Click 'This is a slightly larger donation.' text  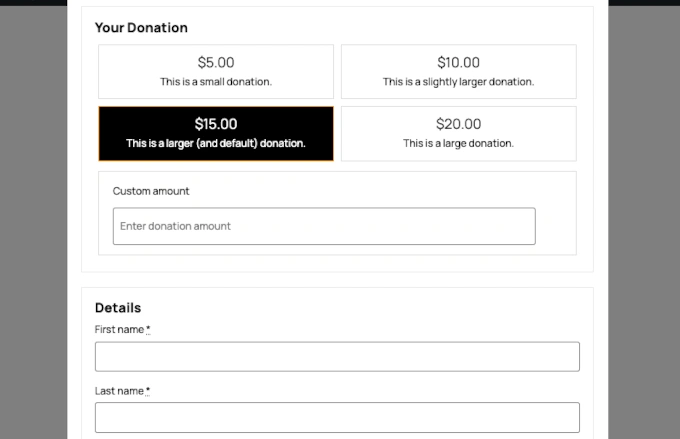pyautogui.click(x=458, y=82)
